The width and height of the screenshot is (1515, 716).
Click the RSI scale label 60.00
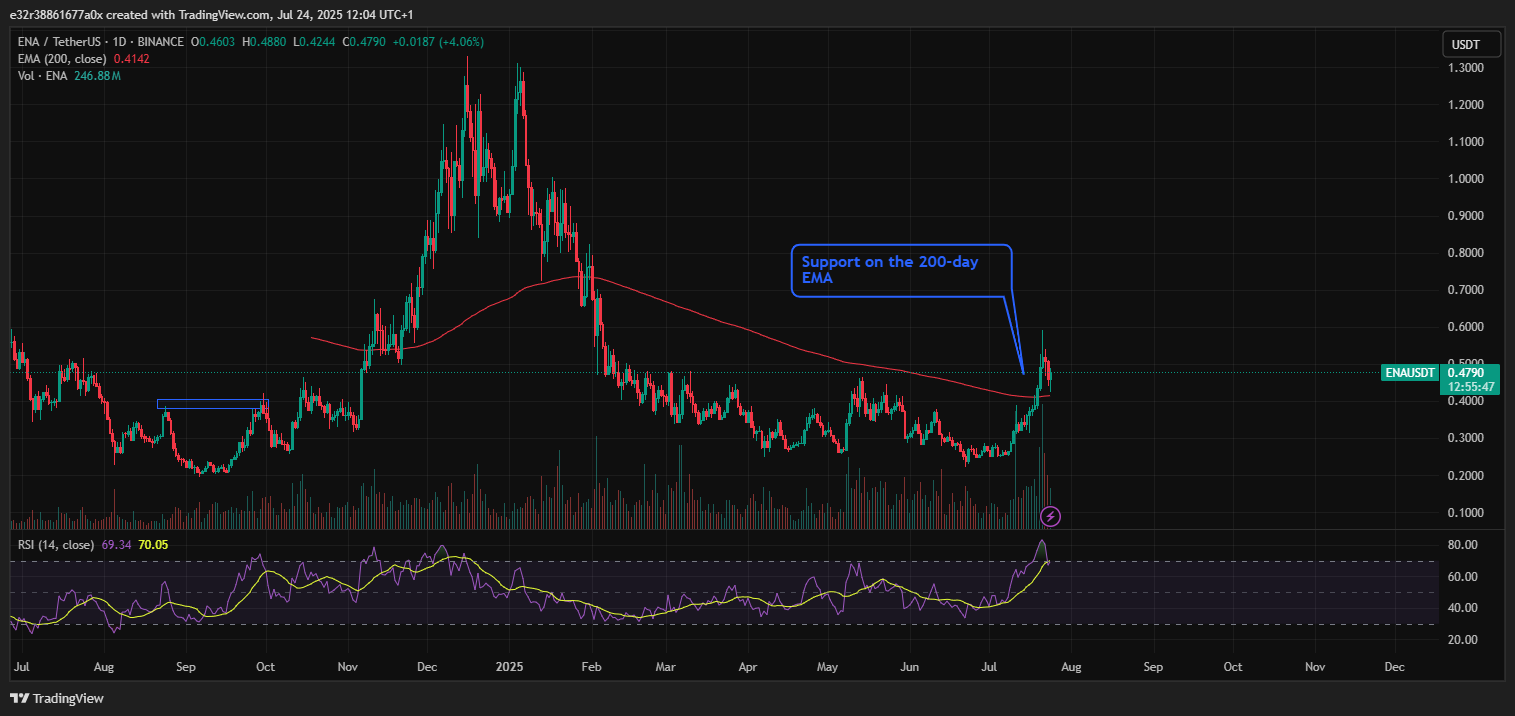pyautogui.click(x=1463, y=577)
